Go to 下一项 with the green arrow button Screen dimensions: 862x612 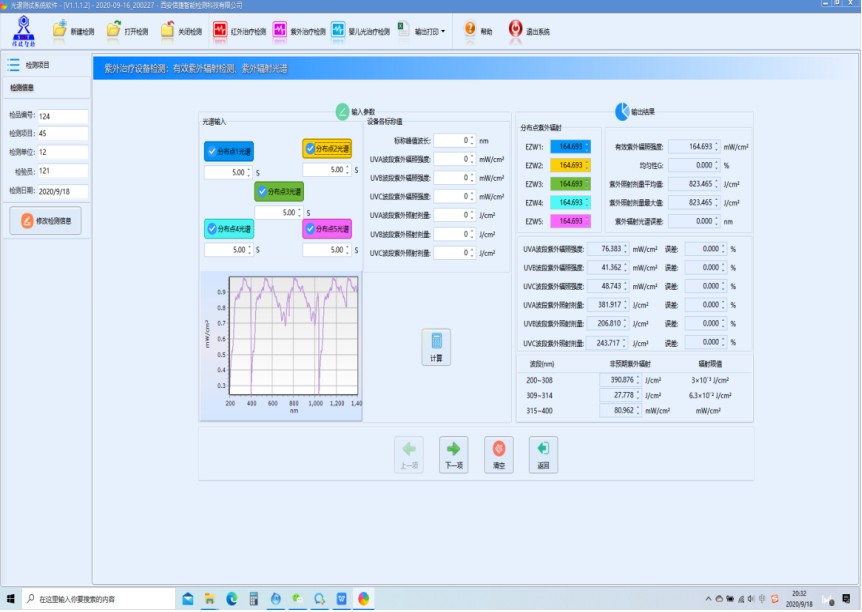click(454, 453)
